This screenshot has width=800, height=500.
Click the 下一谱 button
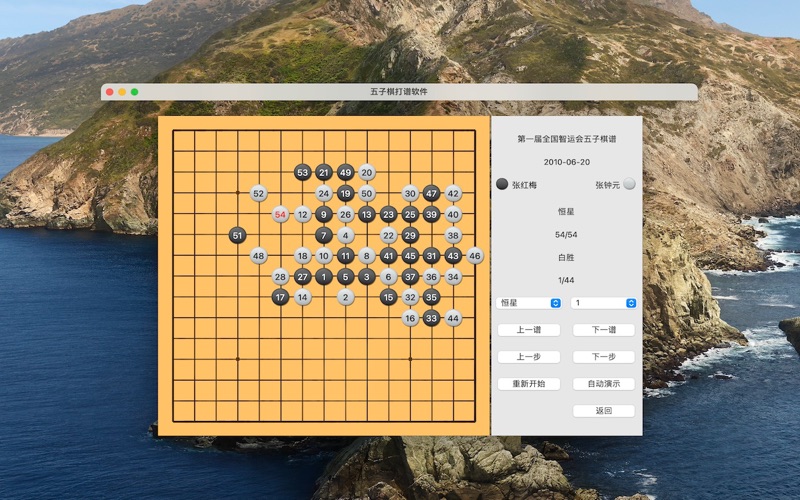point(604,330)
